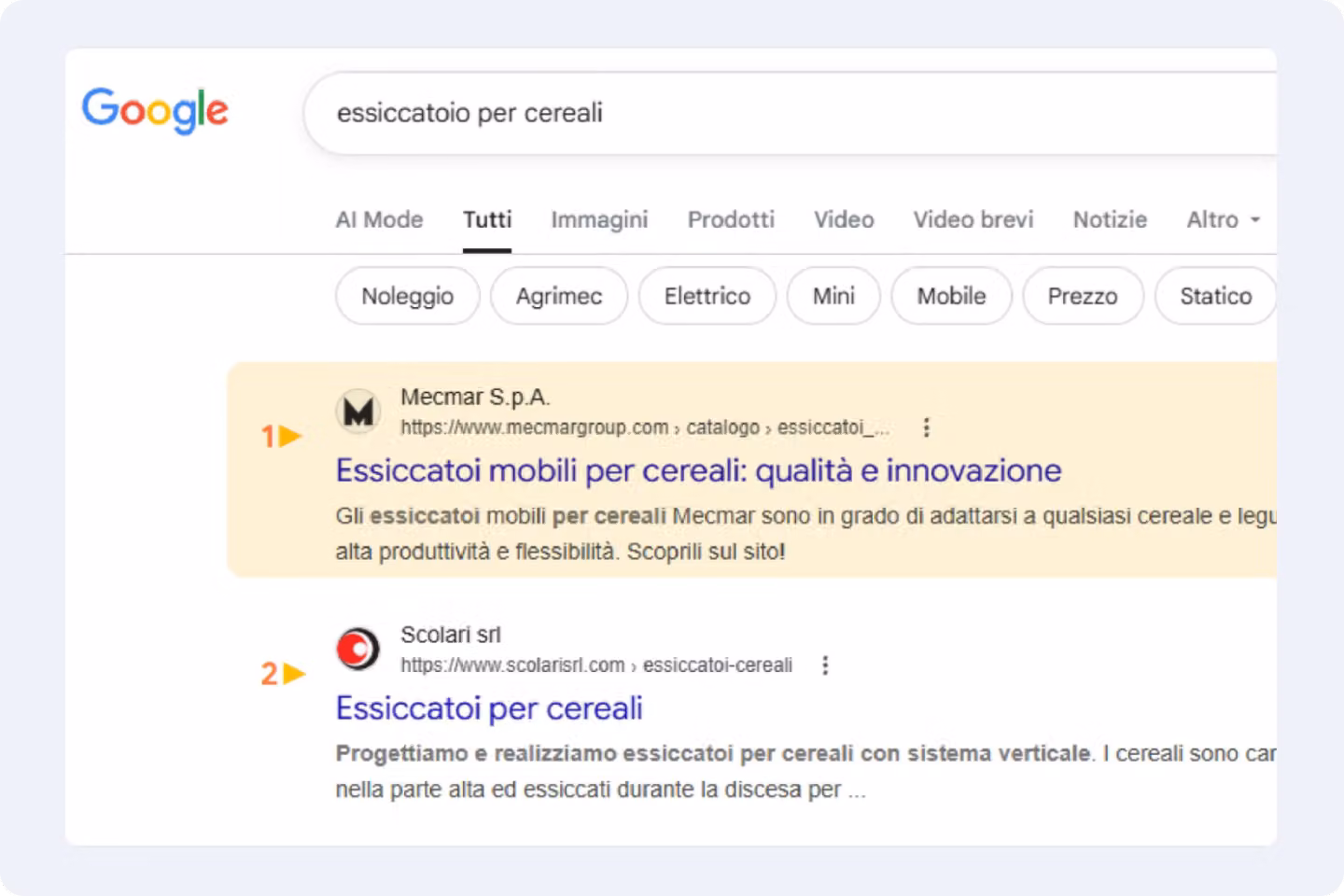Click the Scolari srl site name
1344x896 pixels.
click(x=451, y=635)
